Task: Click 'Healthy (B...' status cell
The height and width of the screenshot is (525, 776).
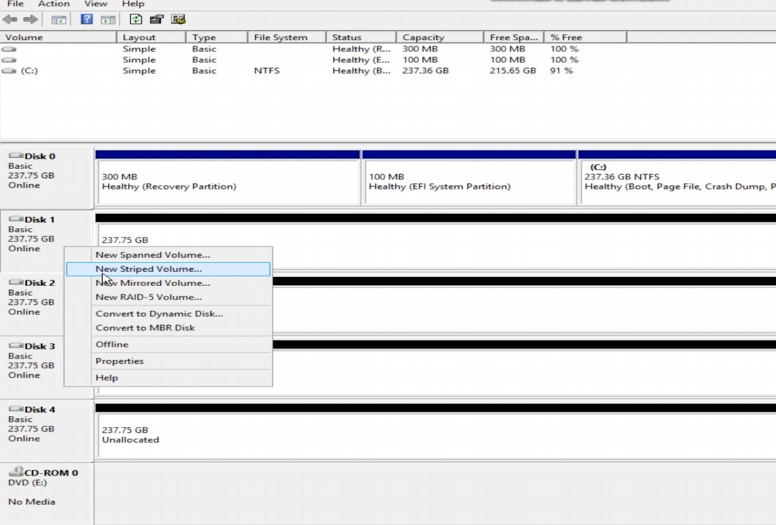Action: [x=361, y=71]
